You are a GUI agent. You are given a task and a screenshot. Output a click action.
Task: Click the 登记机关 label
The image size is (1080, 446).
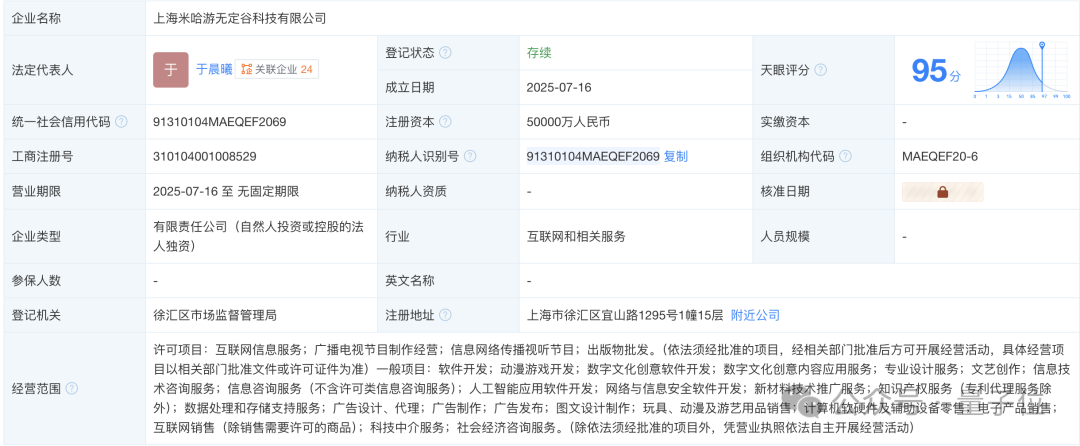point(37,315)
